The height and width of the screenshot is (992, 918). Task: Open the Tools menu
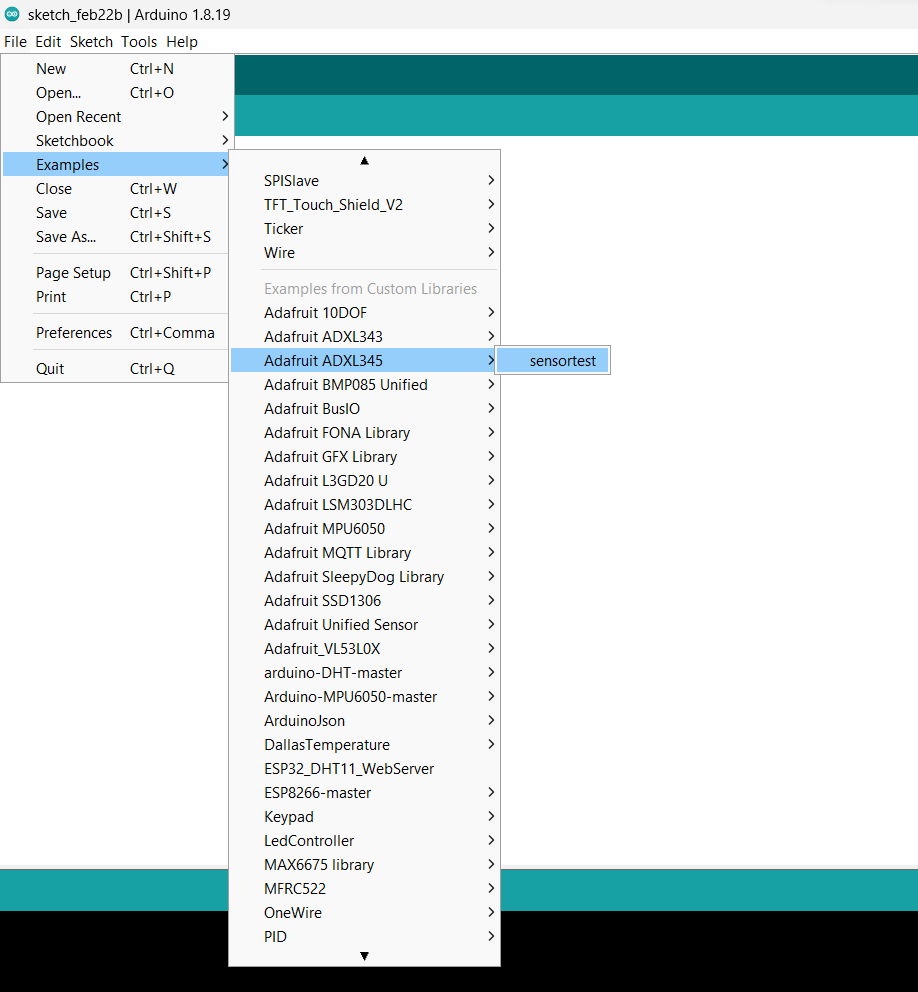[x=139, y=42]
